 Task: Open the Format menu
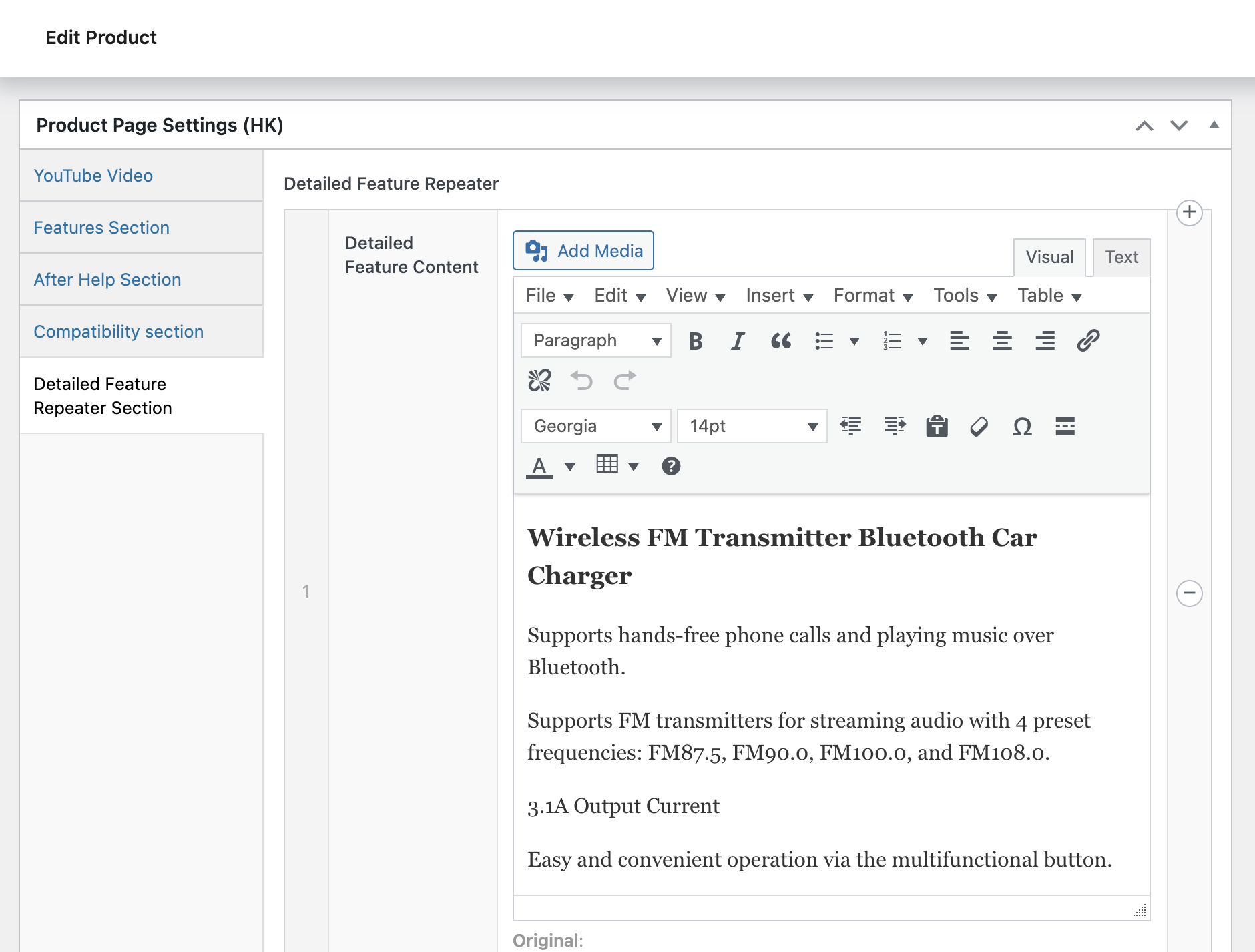click(x=872, y=296)
